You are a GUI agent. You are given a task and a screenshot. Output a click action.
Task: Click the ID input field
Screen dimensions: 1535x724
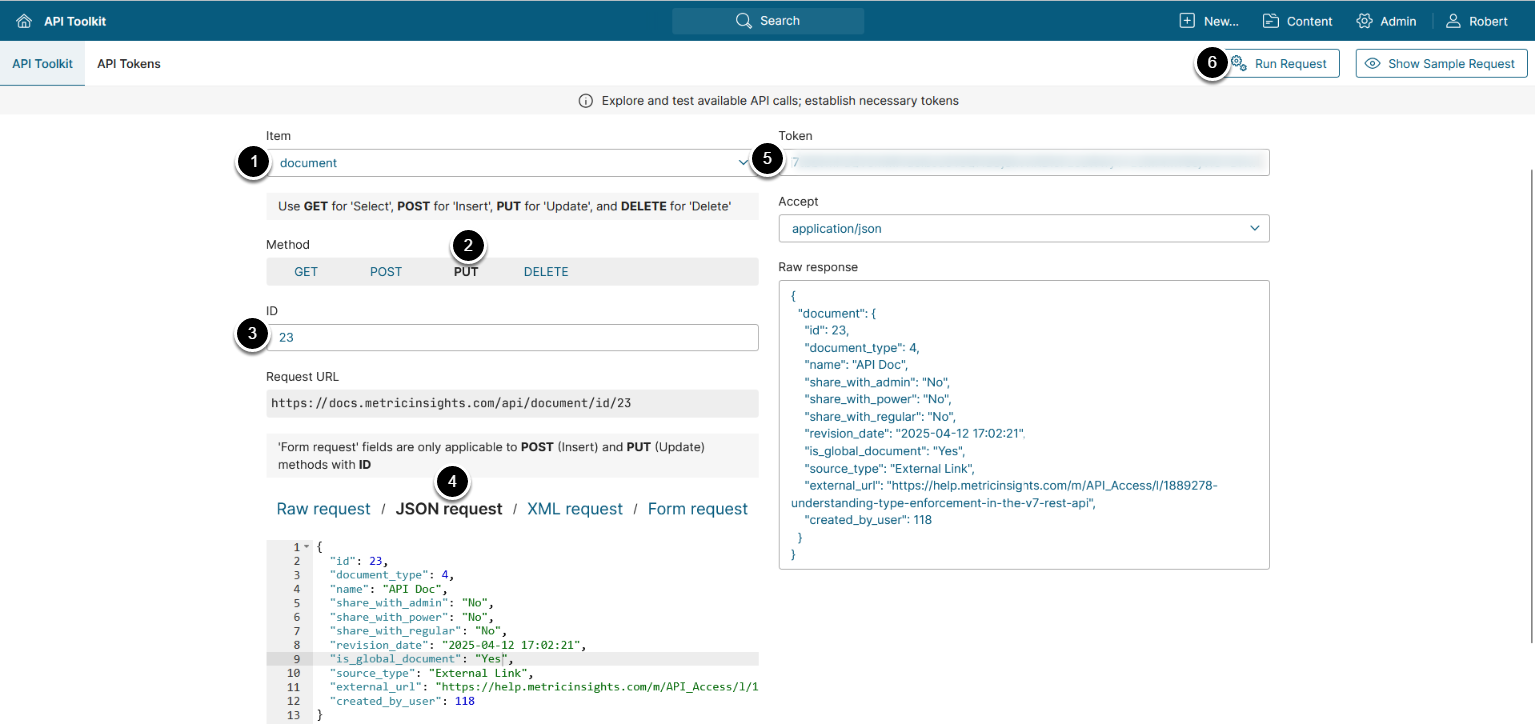512,338
